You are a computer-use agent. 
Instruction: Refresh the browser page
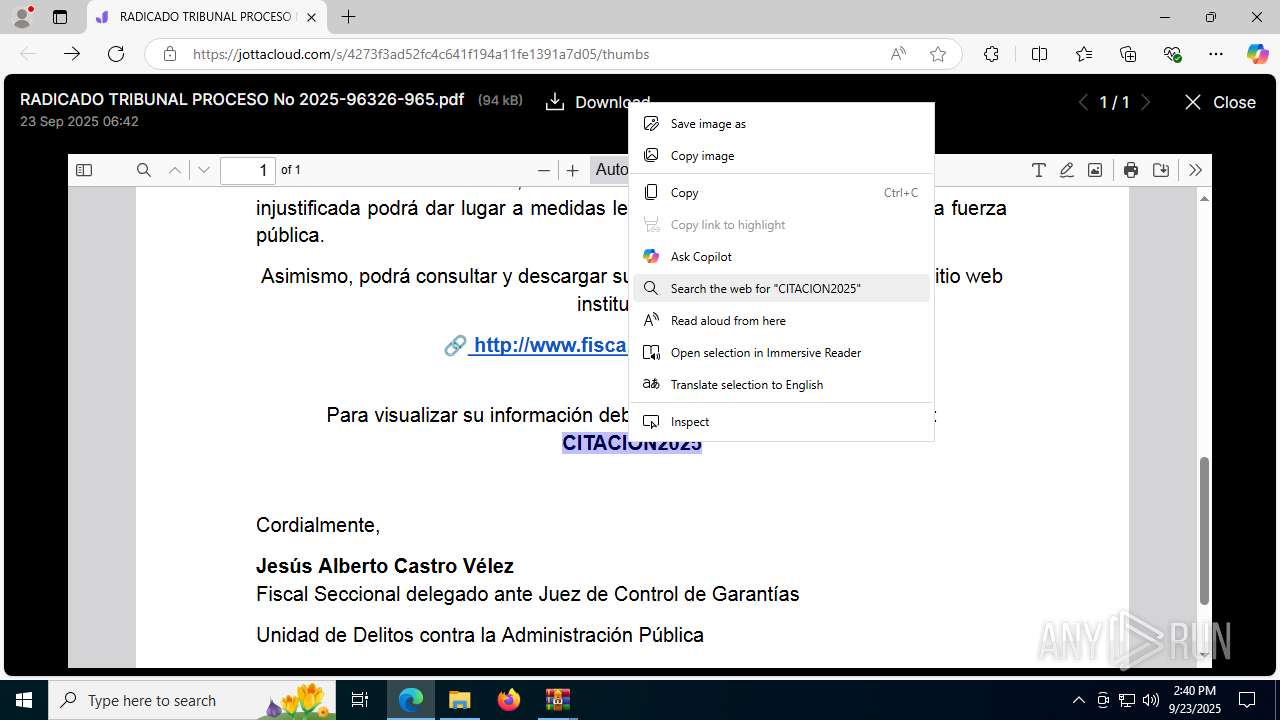click(116, 54)
